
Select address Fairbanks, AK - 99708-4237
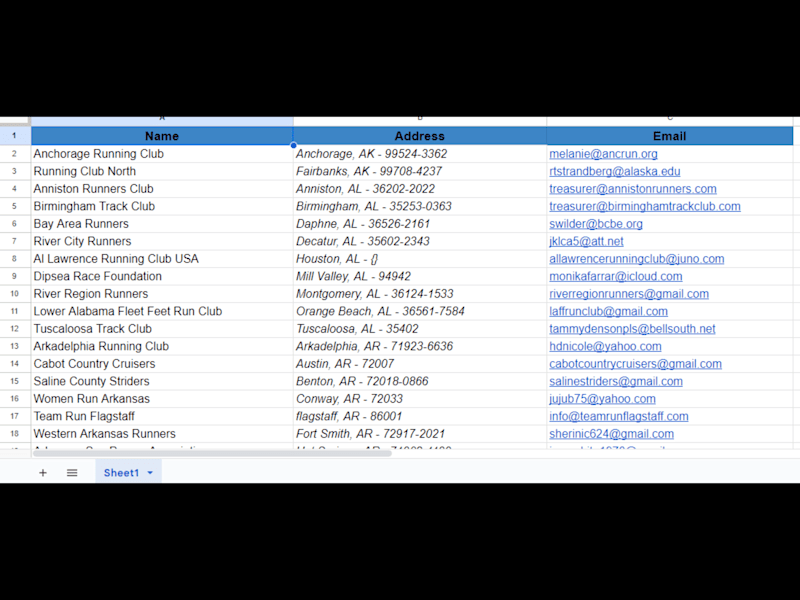[419, 171]
